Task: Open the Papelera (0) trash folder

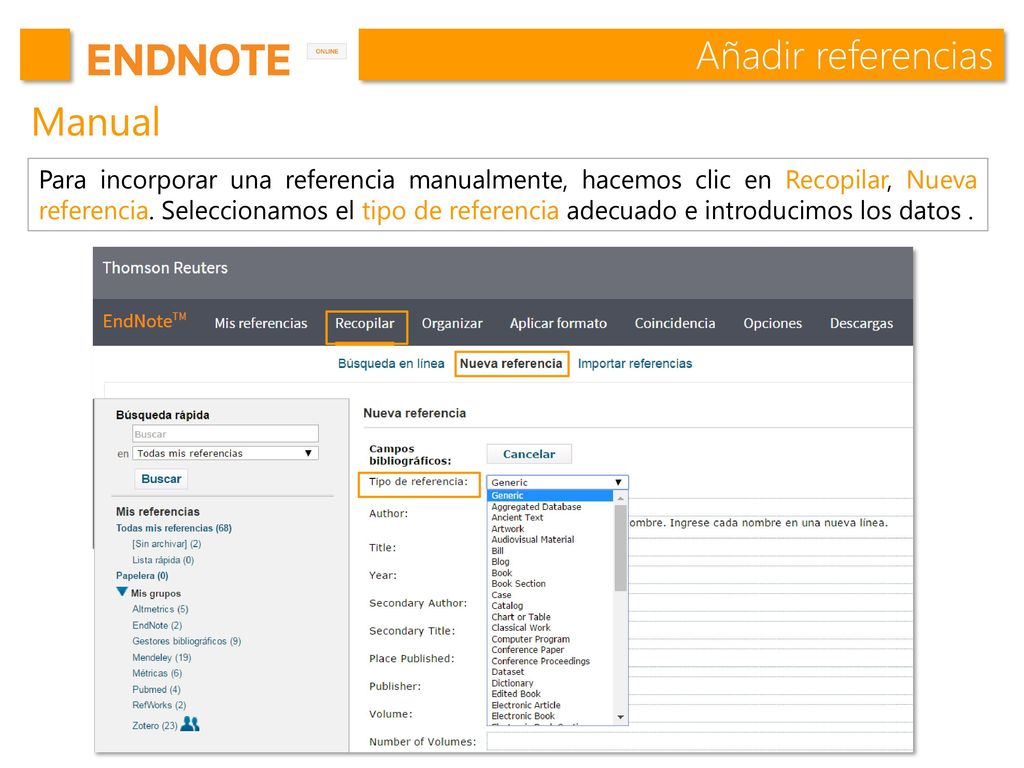Action: pyautogui.click(x=142, y=575)
